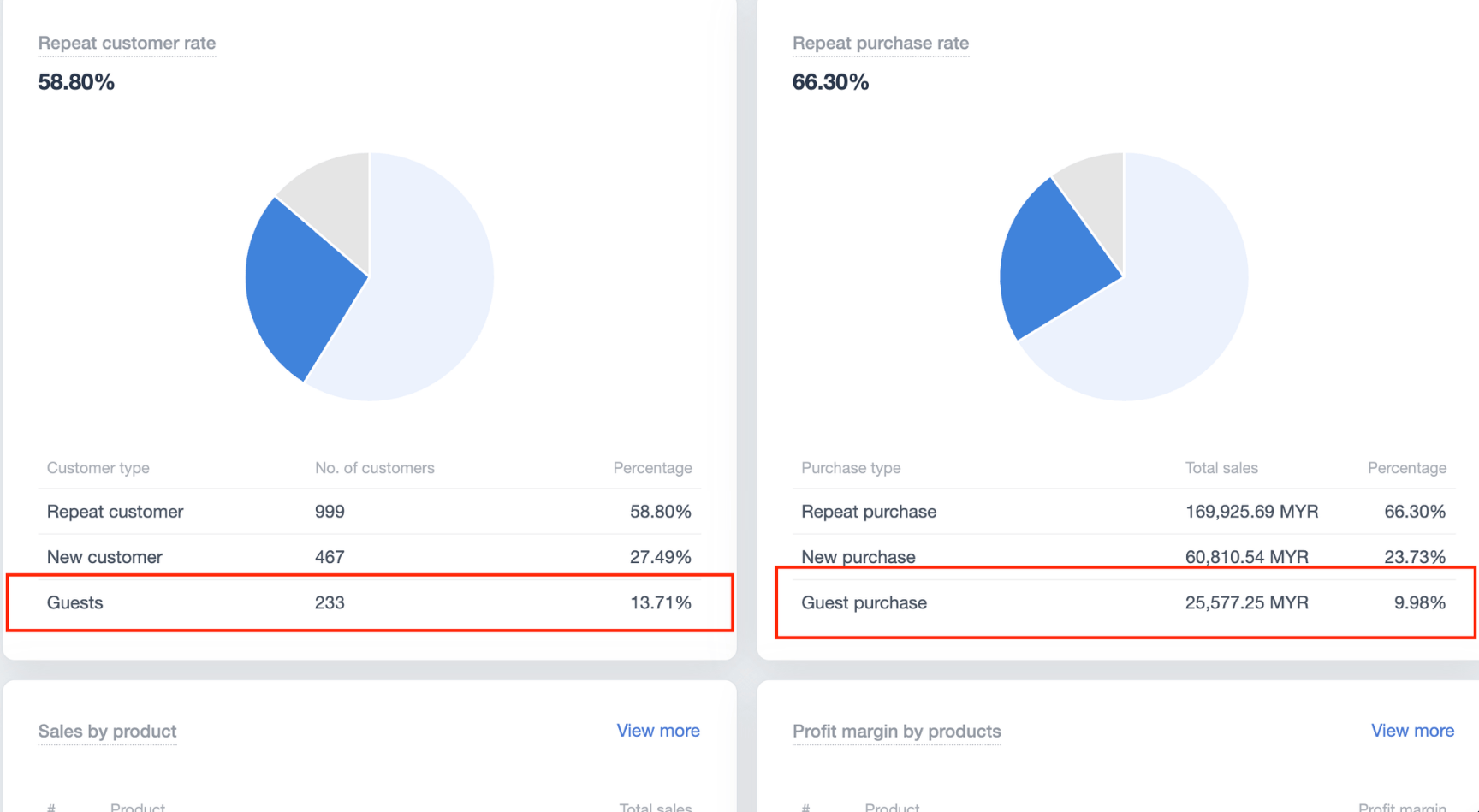Viewport: 1479px width, 812px height.
Task: Click the Guests row showing 233
Action: (x=369, y=602)
